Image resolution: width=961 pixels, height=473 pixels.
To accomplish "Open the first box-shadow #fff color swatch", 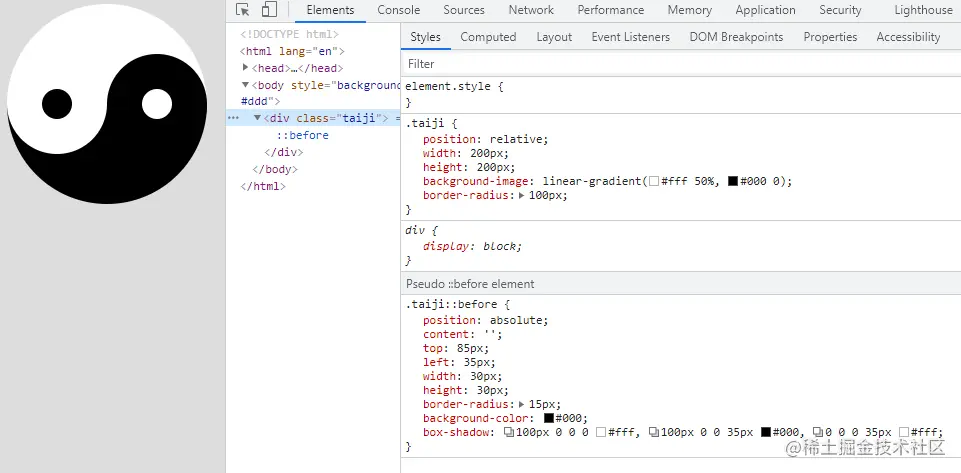I will click(x=601, y=433).
